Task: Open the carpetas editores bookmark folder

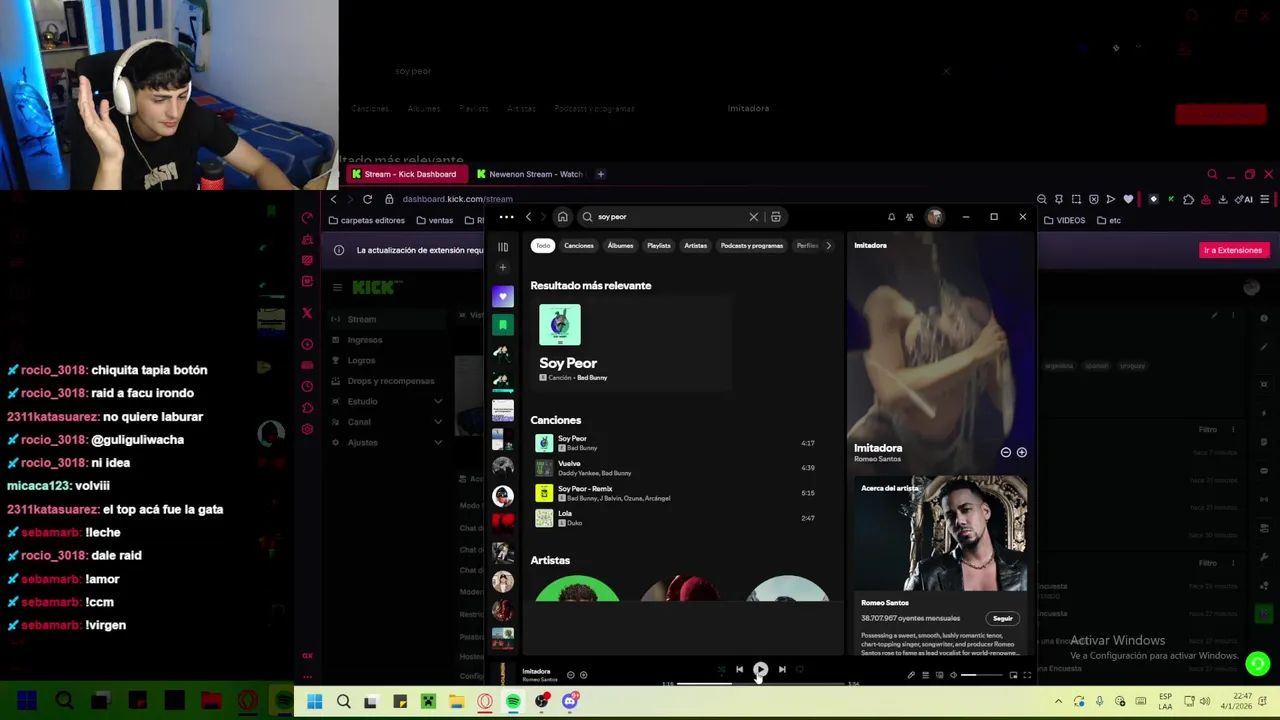Action: point(366,220)
